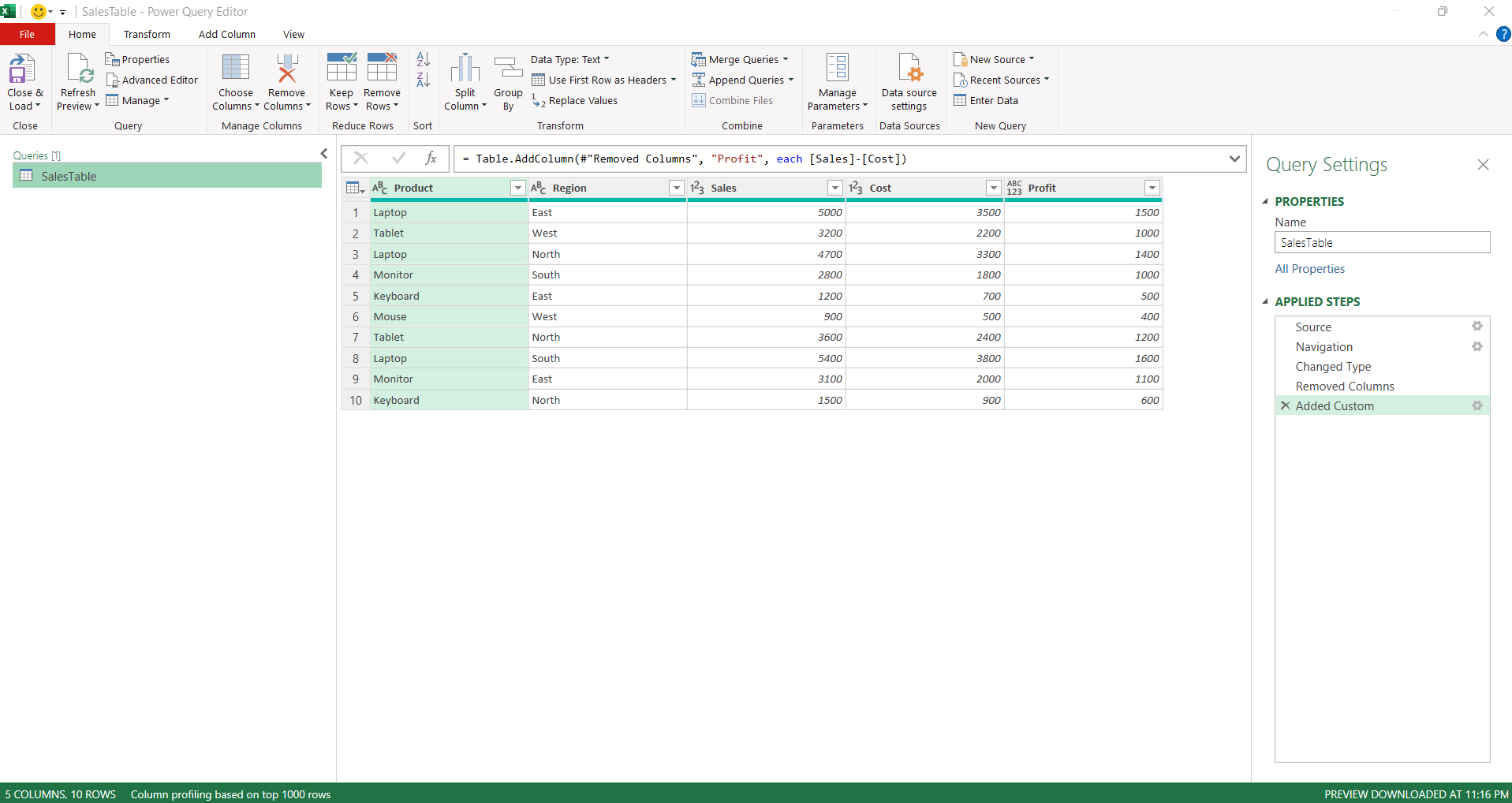The image size is (1512, 803).
Task: Switch to the Transform tab
Action: 147,34
